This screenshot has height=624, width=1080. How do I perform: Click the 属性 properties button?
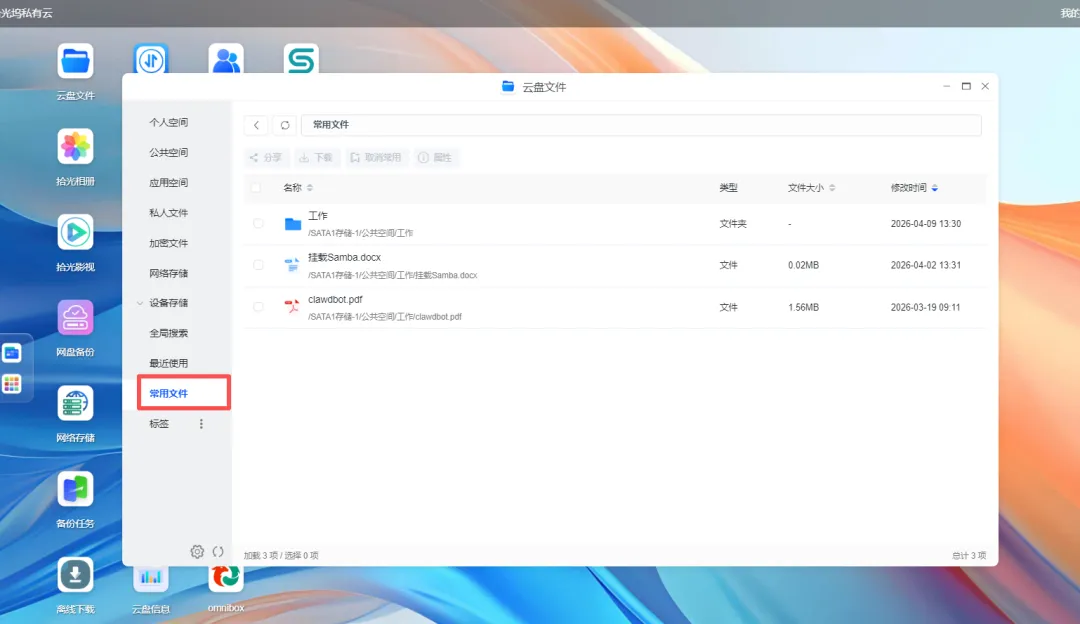[x=435, y=158]
